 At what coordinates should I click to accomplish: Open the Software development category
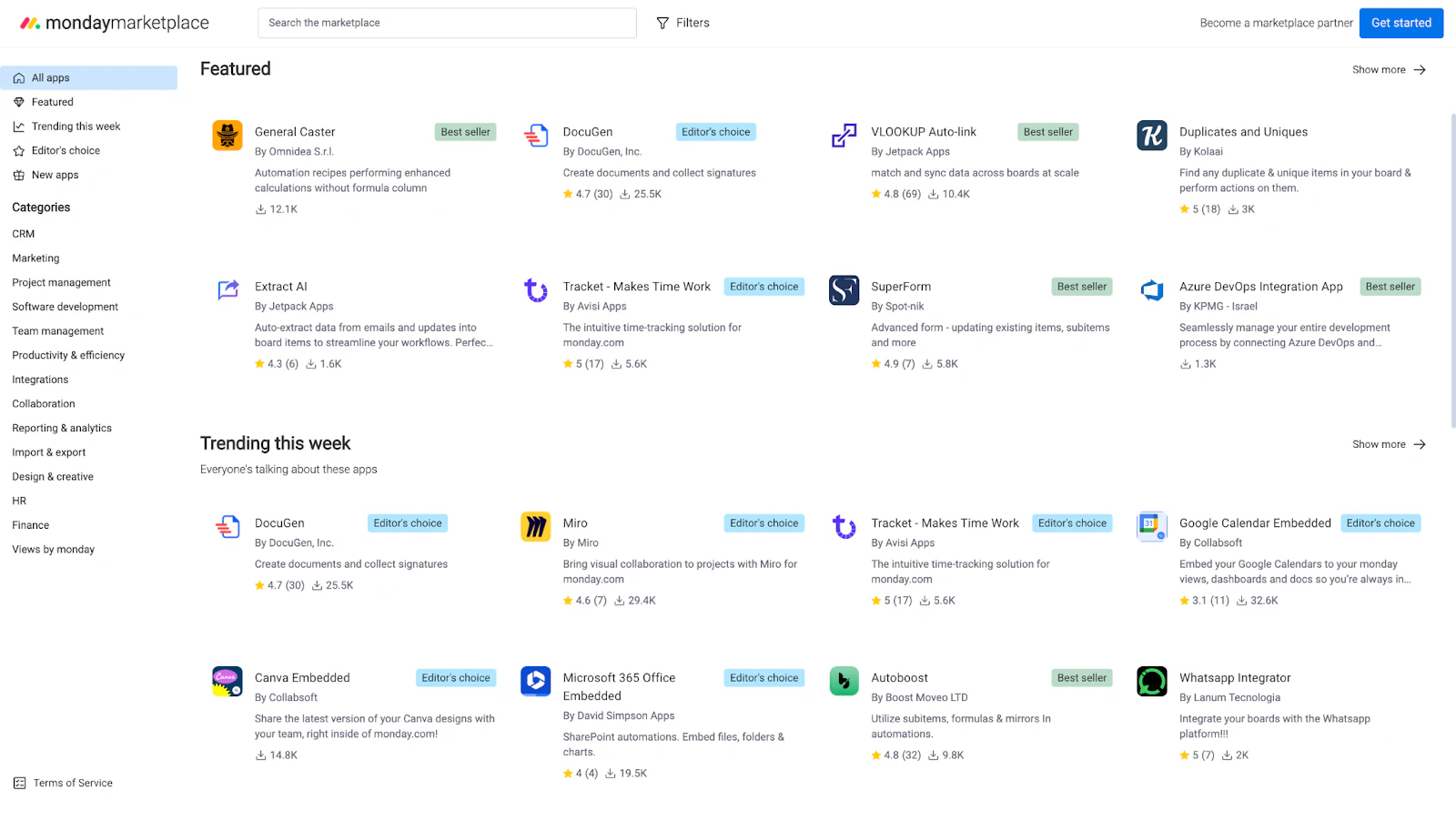pyautogui.click(x=65, y=307)
